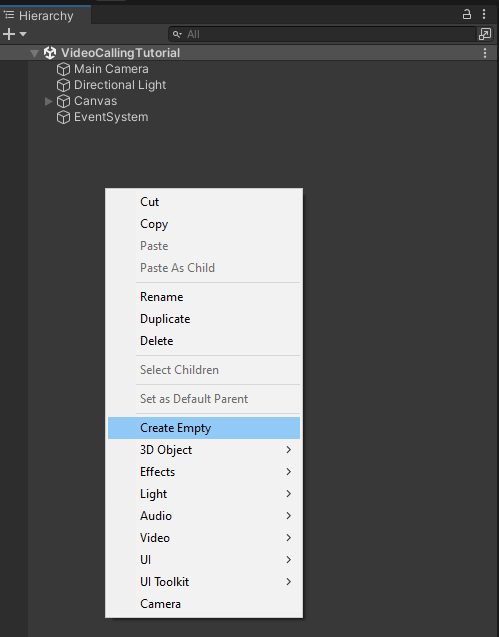Expand the UI Toolkit submenu arrow
The image size is (499, 637).
(x=289, y=581)
